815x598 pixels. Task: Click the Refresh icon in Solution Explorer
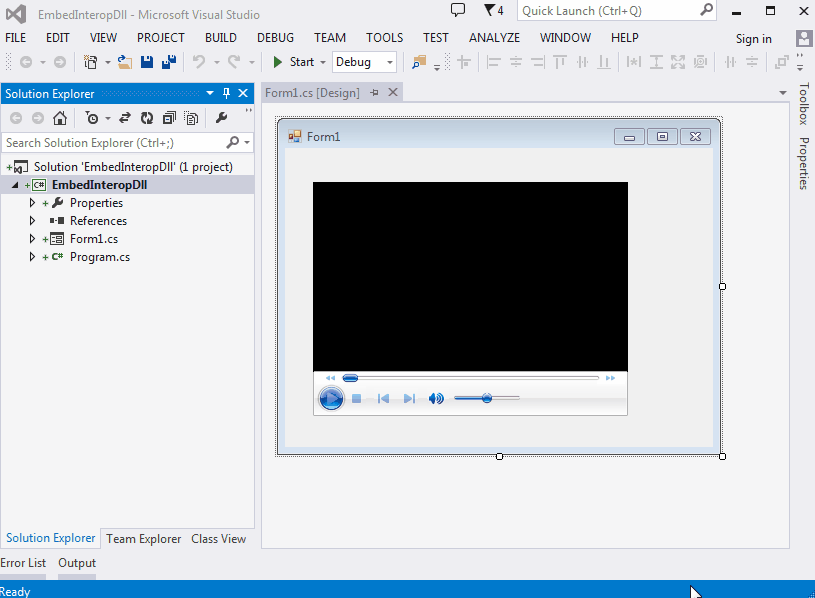click(147, 118)
